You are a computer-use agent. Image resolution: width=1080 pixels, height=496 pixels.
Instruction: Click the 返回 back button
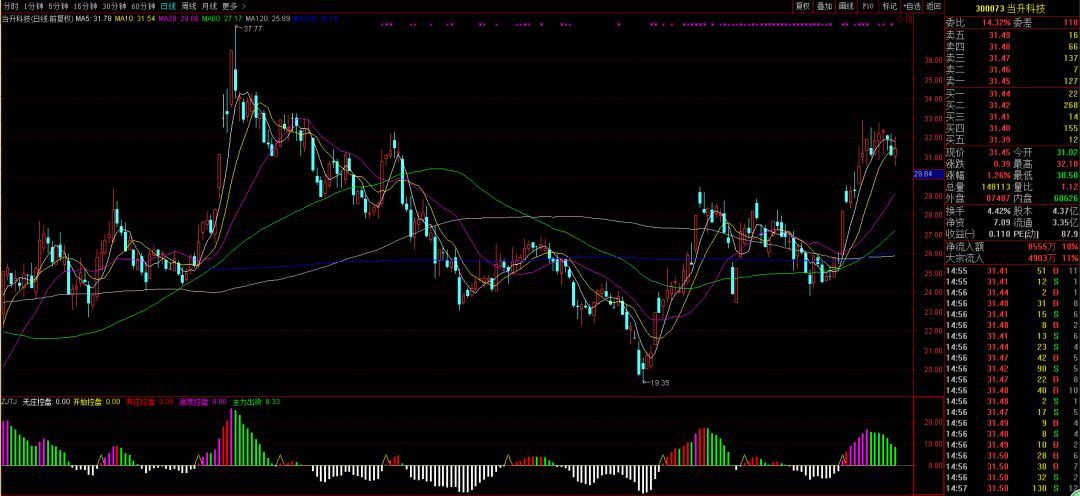[x=933, y=6]
